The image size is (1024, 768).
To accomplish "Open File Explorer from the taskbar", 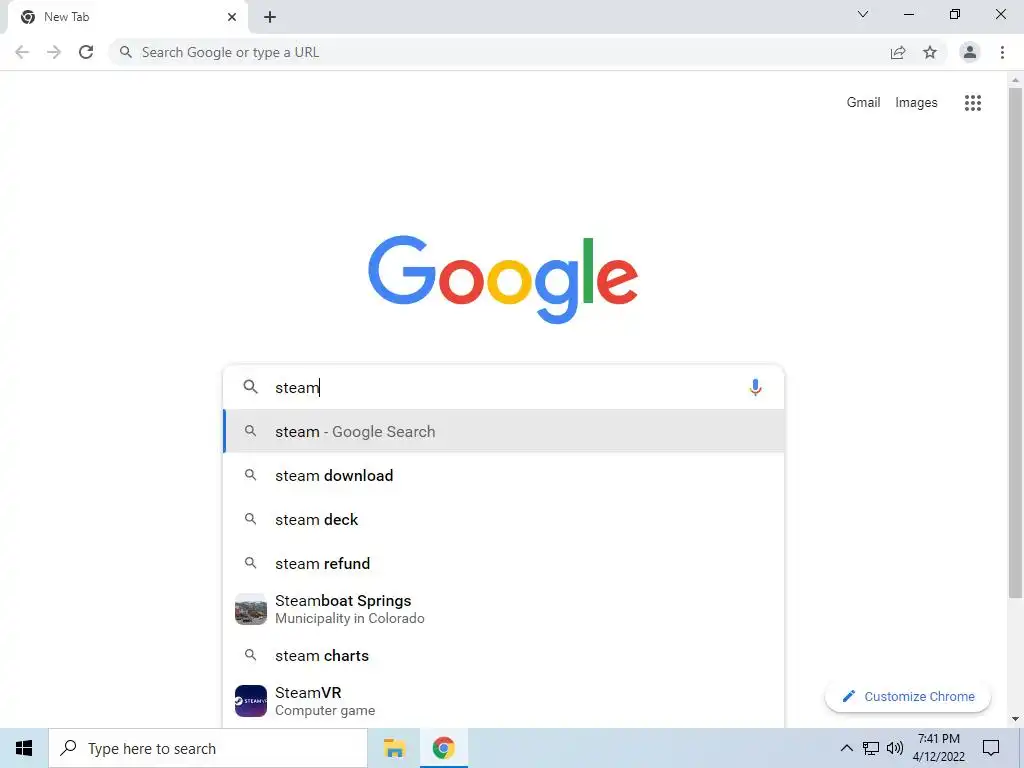I will (x=394, y=748).
